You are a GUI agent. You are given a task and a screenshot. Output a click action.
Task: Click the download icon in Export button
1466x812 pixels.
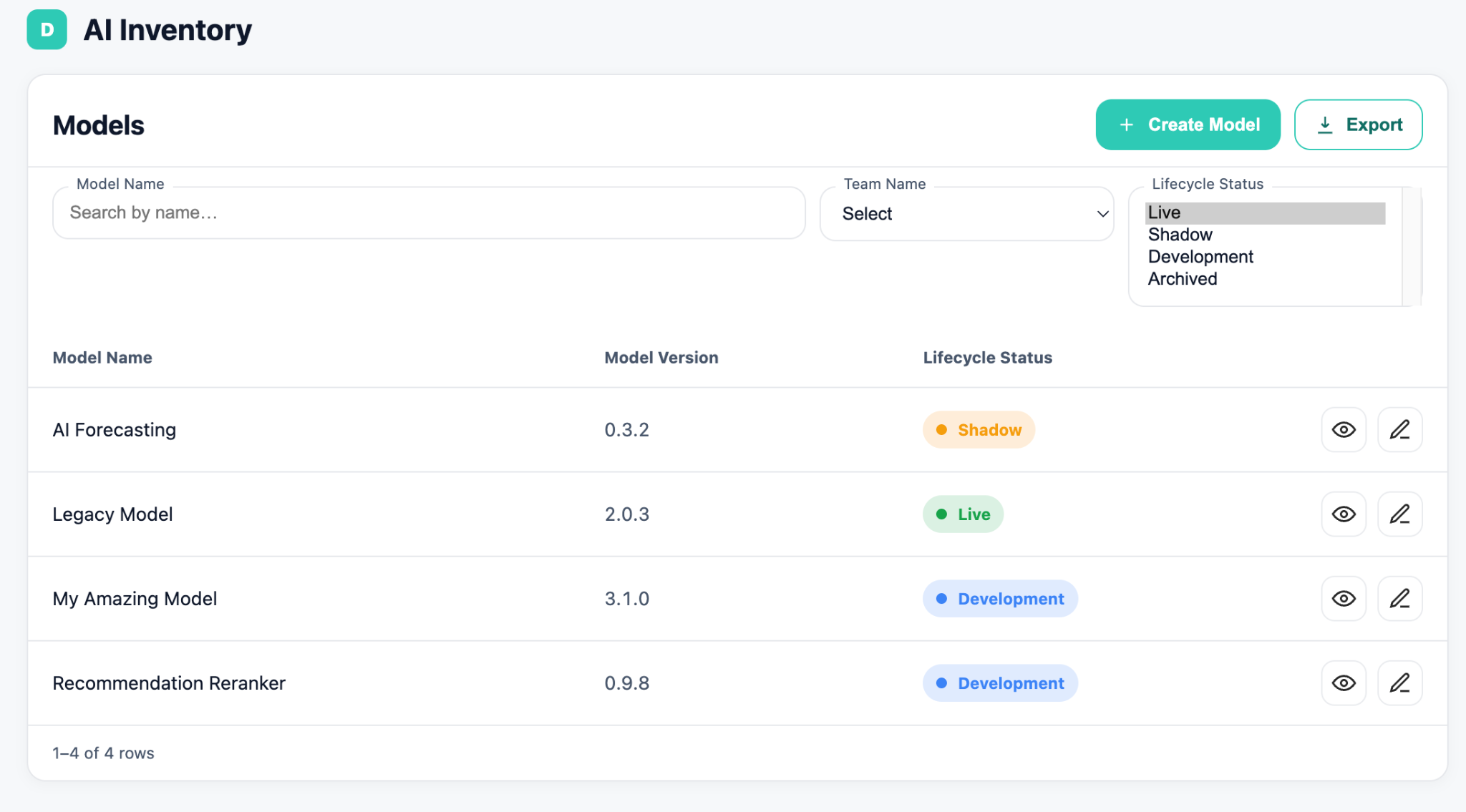pos(1326,124)
